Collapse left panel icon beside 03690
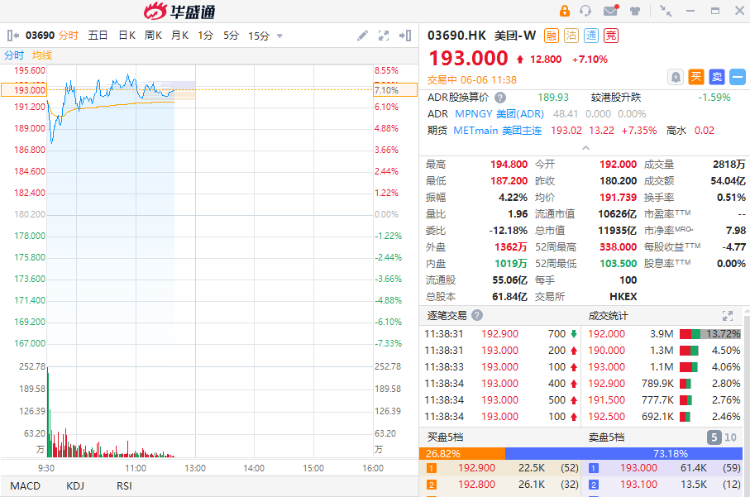Image resolution: width=750 pixels, height=497 pixels. [x=13, y=35]
